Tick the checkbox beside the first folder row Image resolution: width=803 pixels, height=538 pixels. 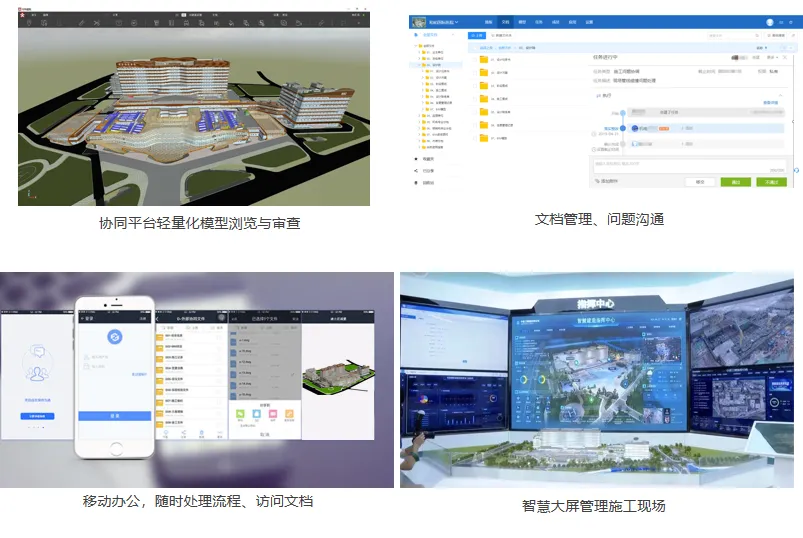pos(474,60)
